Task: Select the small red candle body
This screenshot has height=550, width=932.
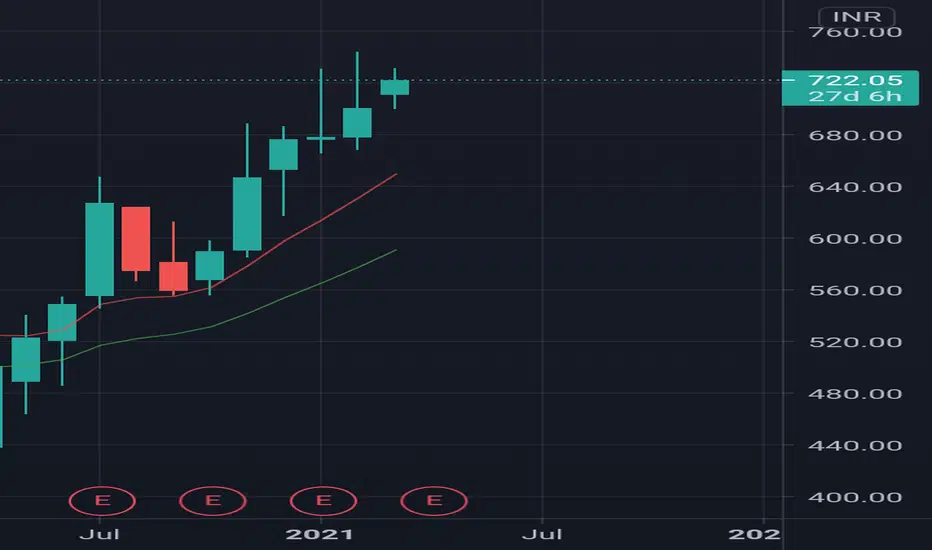Action: (174, 276)
